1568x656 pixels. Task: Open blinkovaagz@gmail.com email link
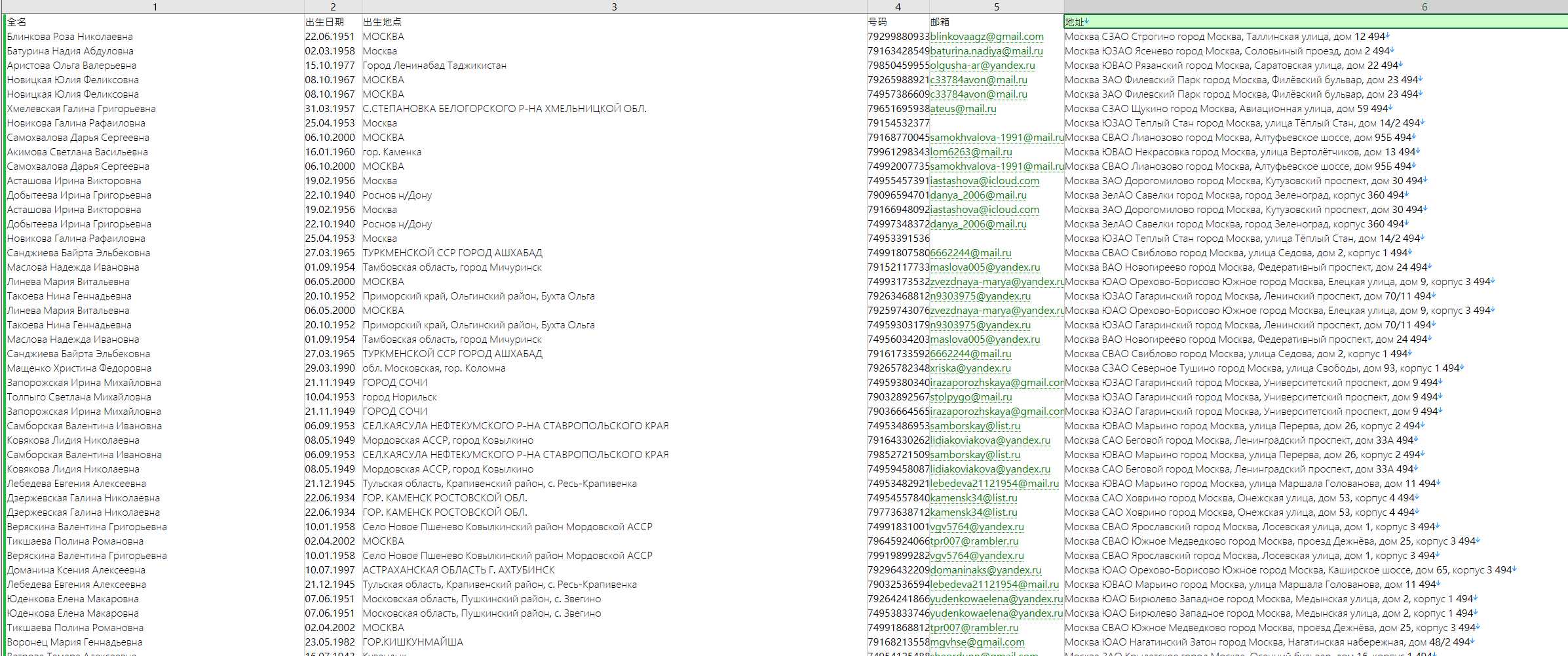(987, 37)
